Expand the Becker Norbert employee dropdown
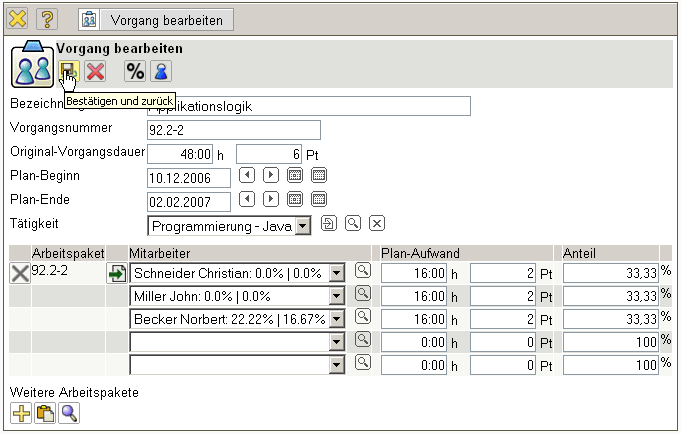The width and height of the screenshot is (681, 434). click(x=337, y=318)
